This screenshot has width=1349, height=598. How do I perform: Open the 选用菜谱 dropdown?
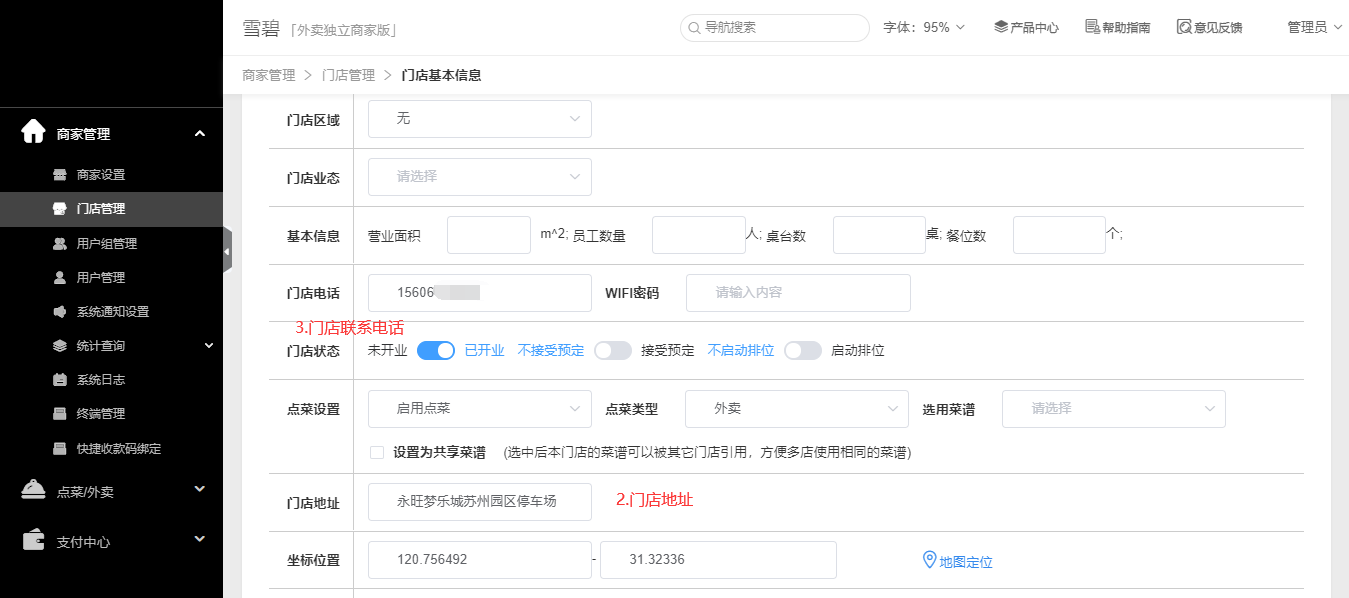tap(1113, 409)
